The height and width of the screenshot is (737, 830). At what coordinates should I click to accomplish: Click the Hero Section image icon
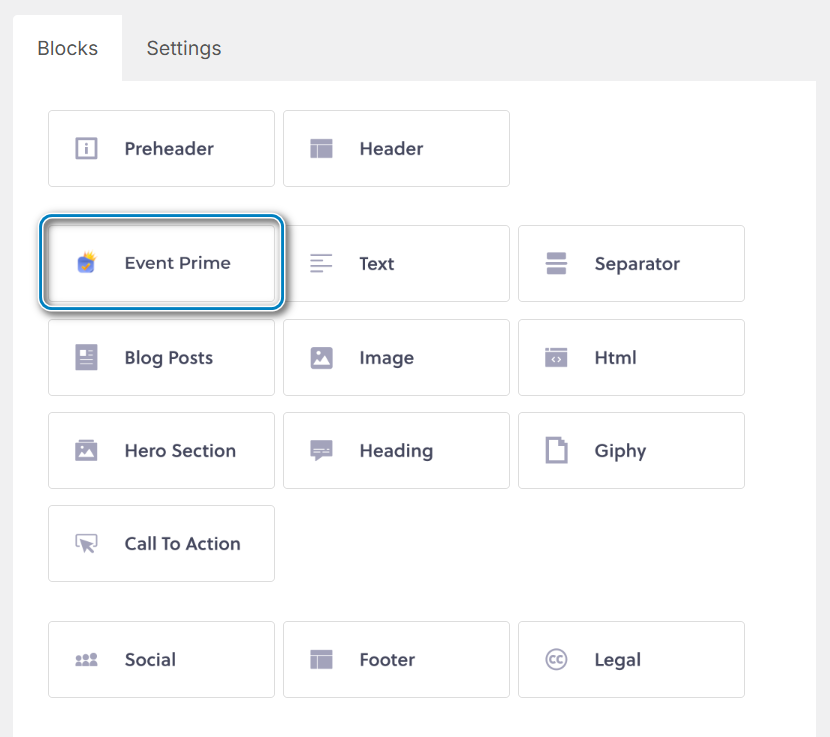click(x=86, y=451)
